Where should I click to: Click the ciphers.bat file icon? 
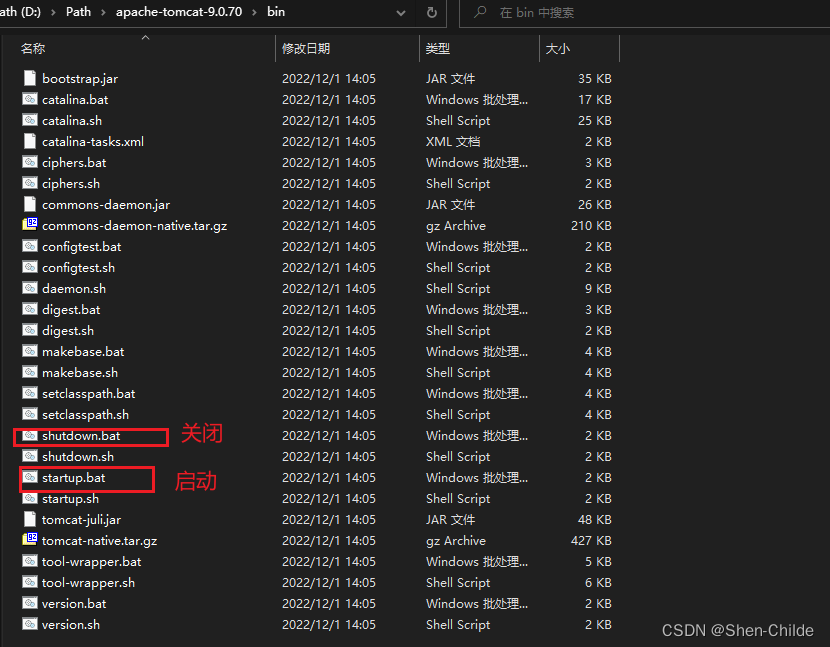[30, 162]
